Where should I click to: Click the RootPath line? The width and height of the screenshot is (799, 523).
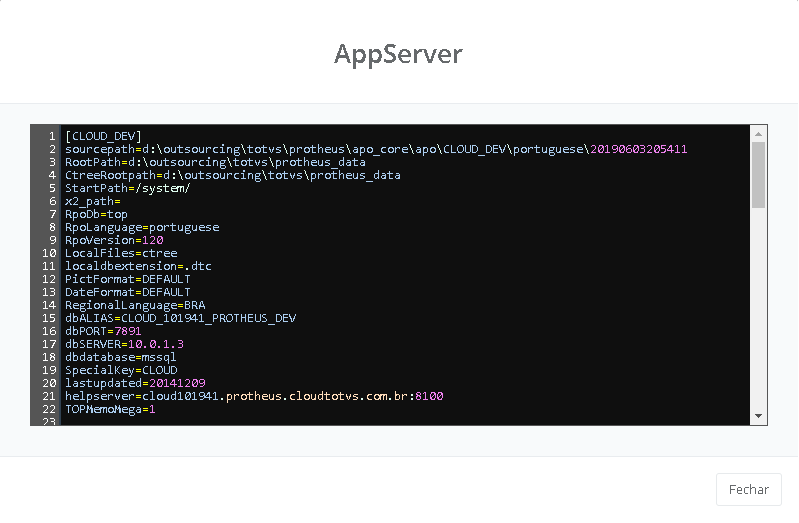click(215, 162)
